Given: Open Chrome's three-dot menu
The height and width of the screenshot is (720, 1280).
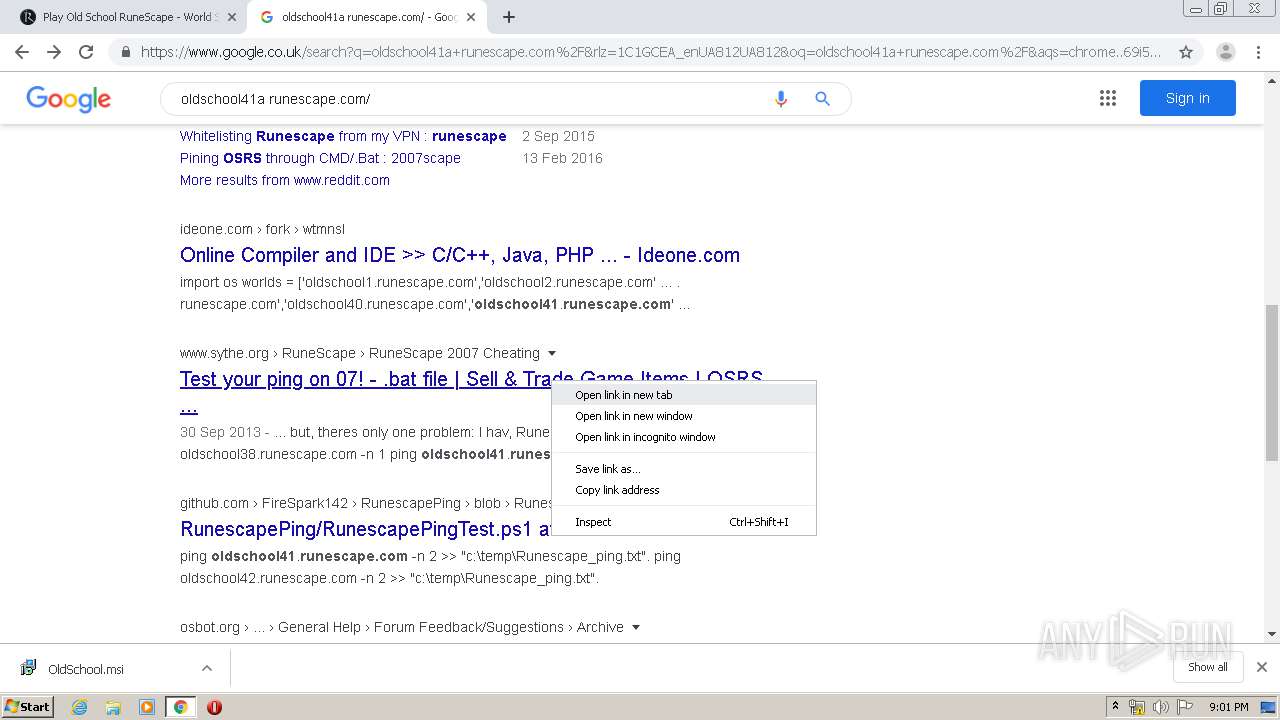Looking at the screenshot, I should coord(1259,52).
